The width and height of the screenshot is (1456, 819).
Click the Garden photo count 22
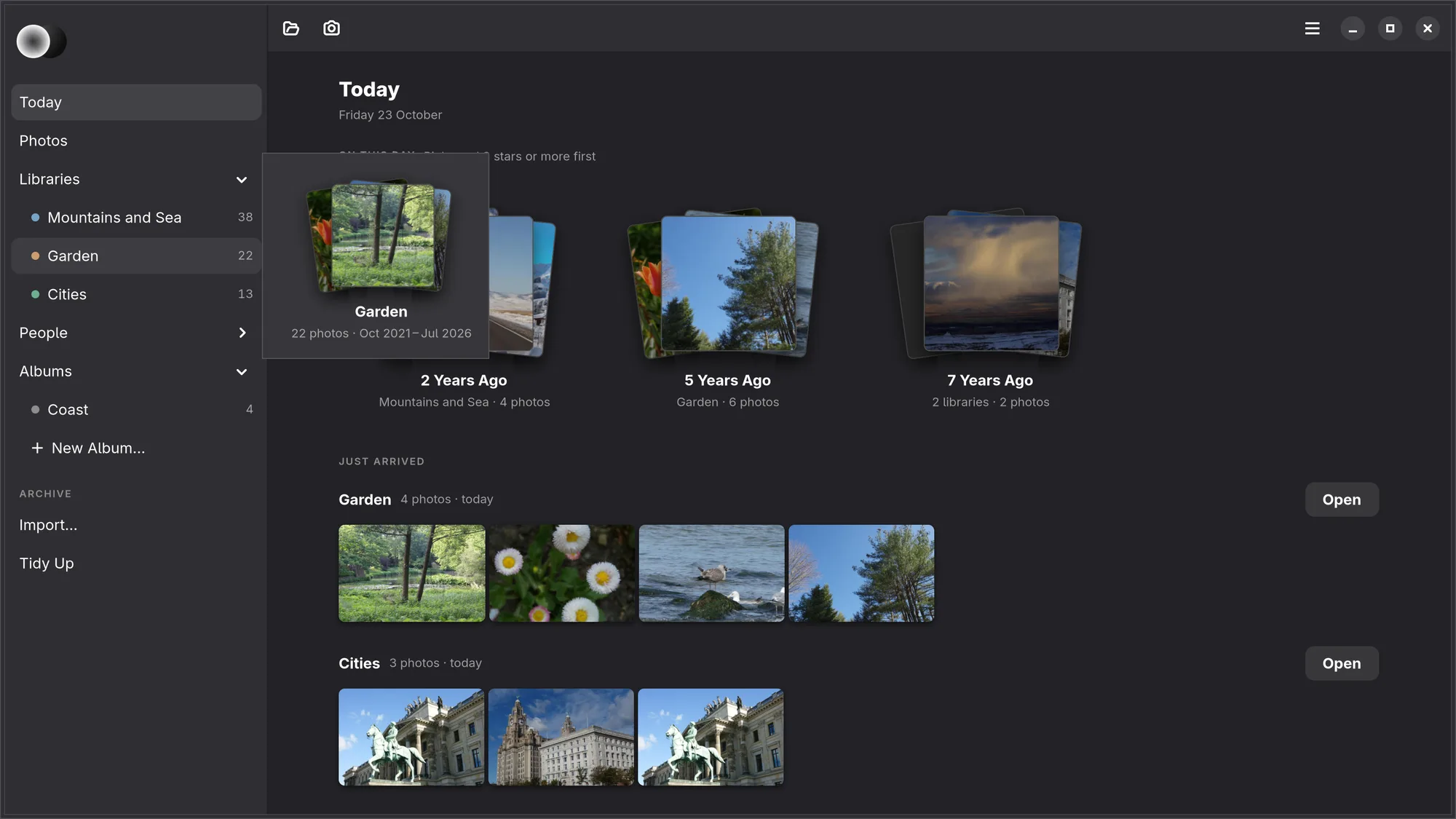[x=245, y=256]
